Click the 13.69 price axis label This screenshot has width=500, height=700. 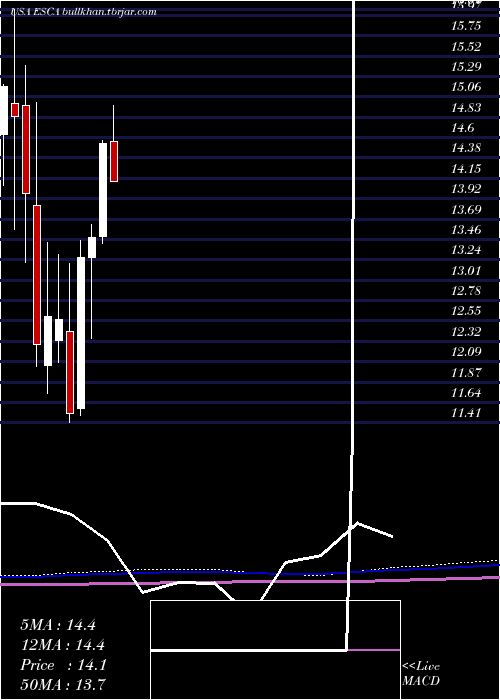click(x=466, y=210)
